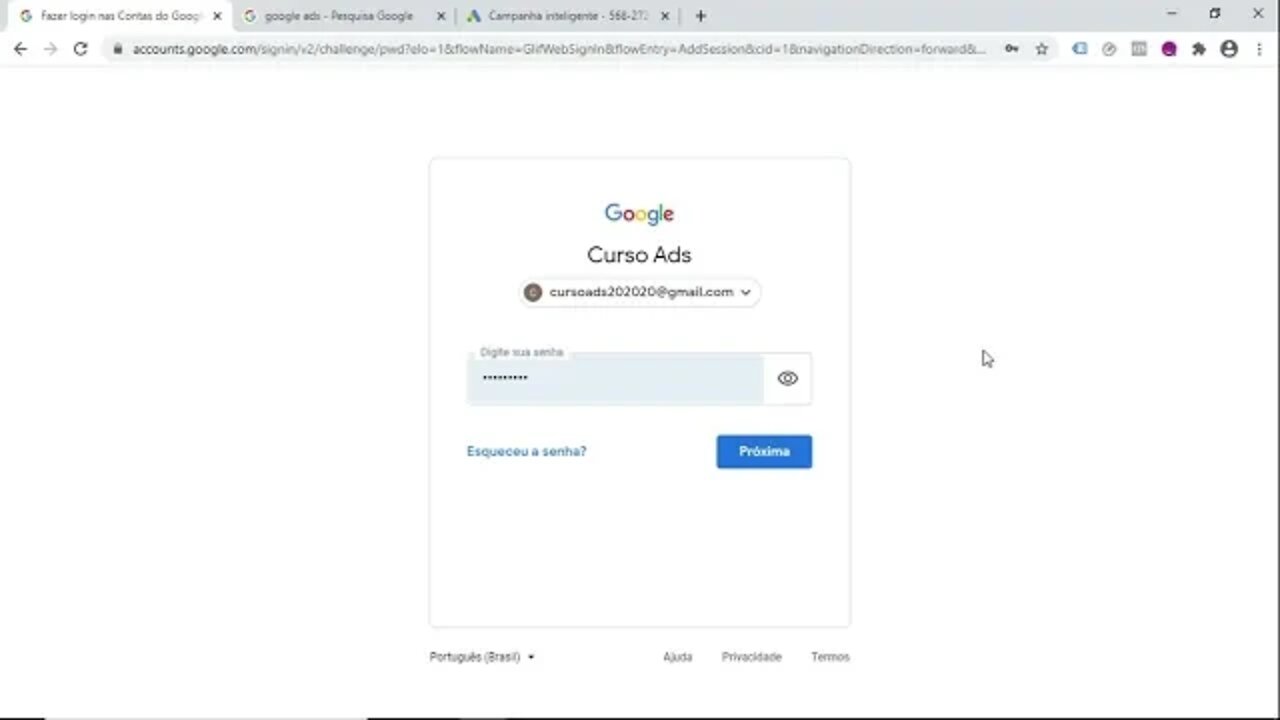Expand the cursoads202020@gmail.com account switcher

[x=639, y=292]
